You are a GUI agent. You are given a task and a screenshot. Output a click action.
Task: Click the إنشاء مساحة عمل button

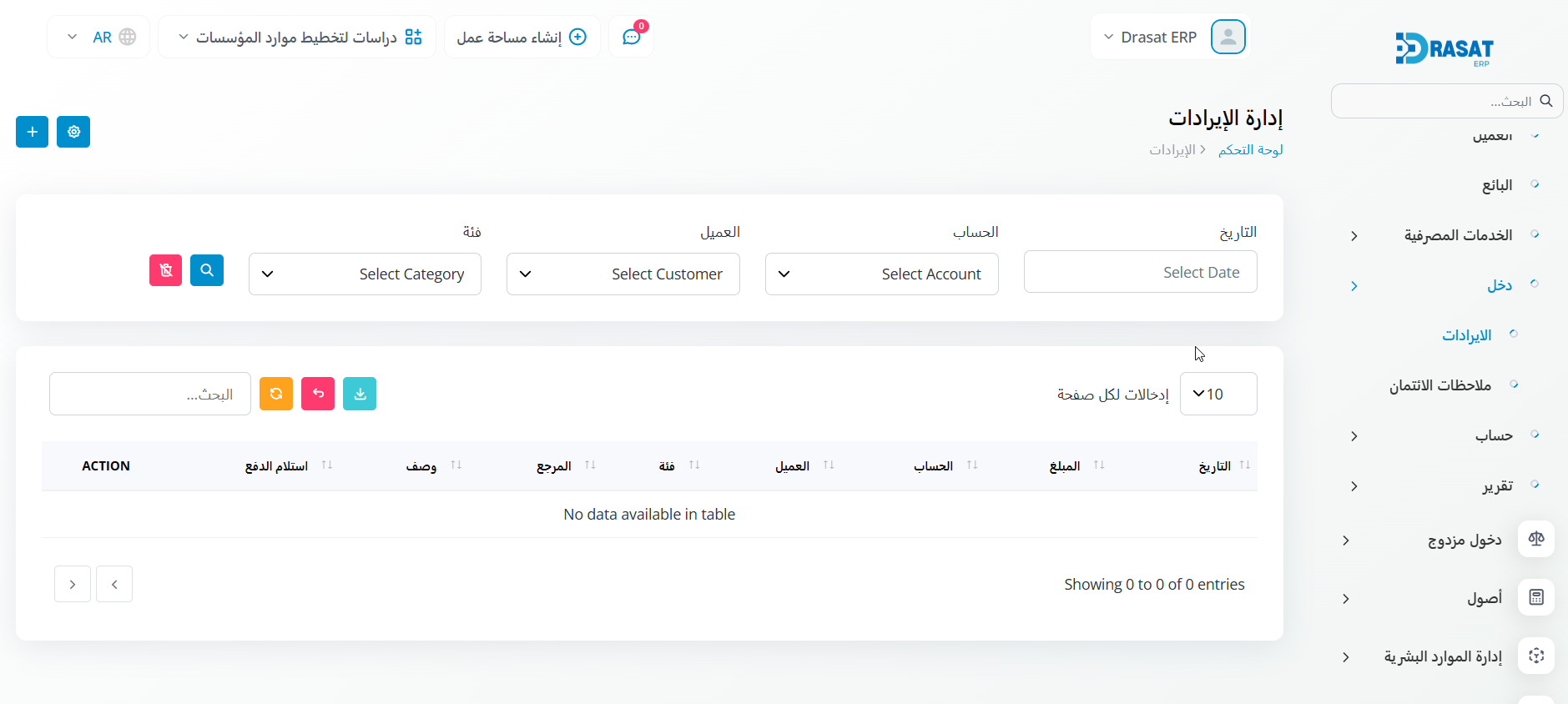coord(522,38)
